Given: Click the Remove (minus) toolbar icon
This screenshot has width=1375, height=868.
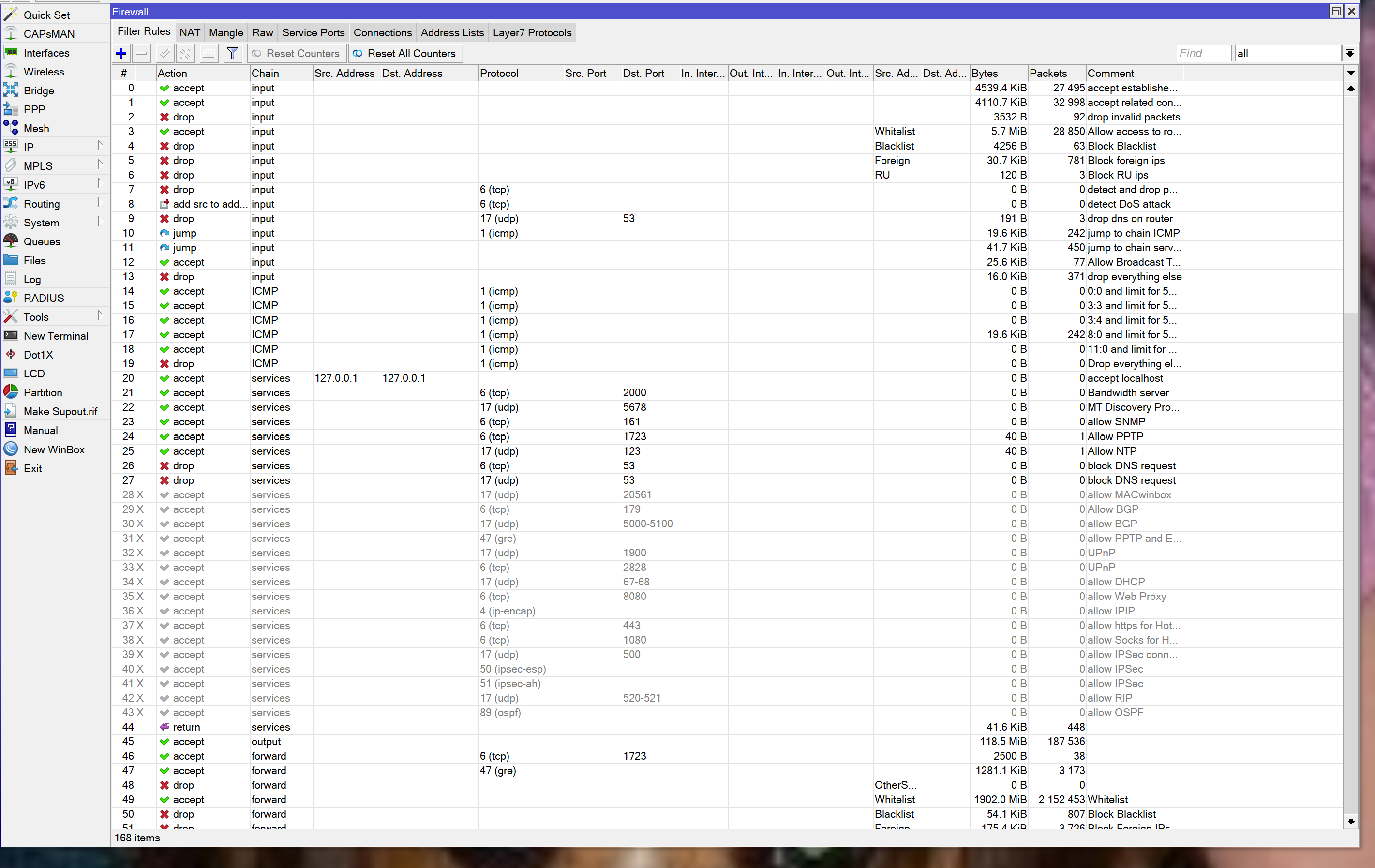Looking at the screenshot, I should click(x=142, y=53).
